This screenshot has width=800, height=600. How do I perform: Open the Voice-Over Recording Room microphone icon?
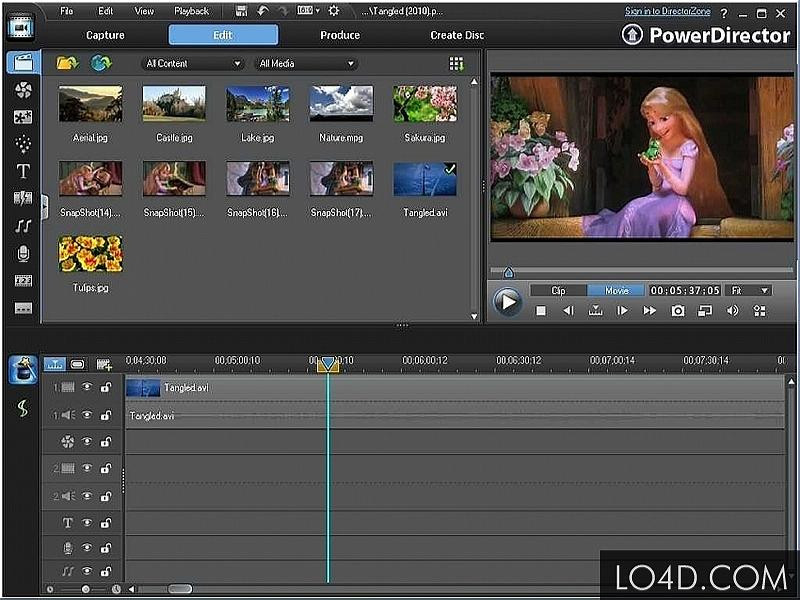22,254
